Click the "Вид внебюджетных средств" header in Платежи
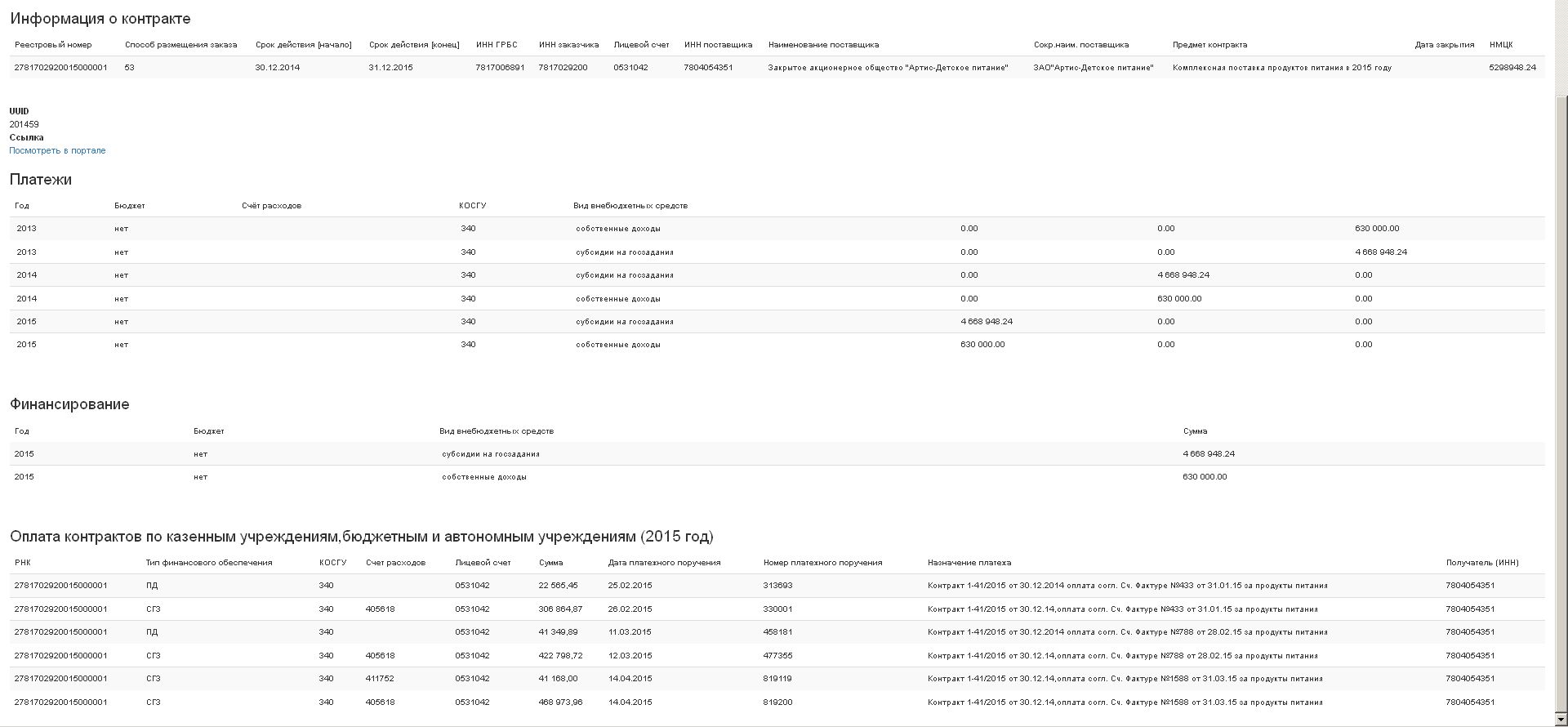Screen dimensions: 1568x727 pyautogui.click(x=630, y=206)
